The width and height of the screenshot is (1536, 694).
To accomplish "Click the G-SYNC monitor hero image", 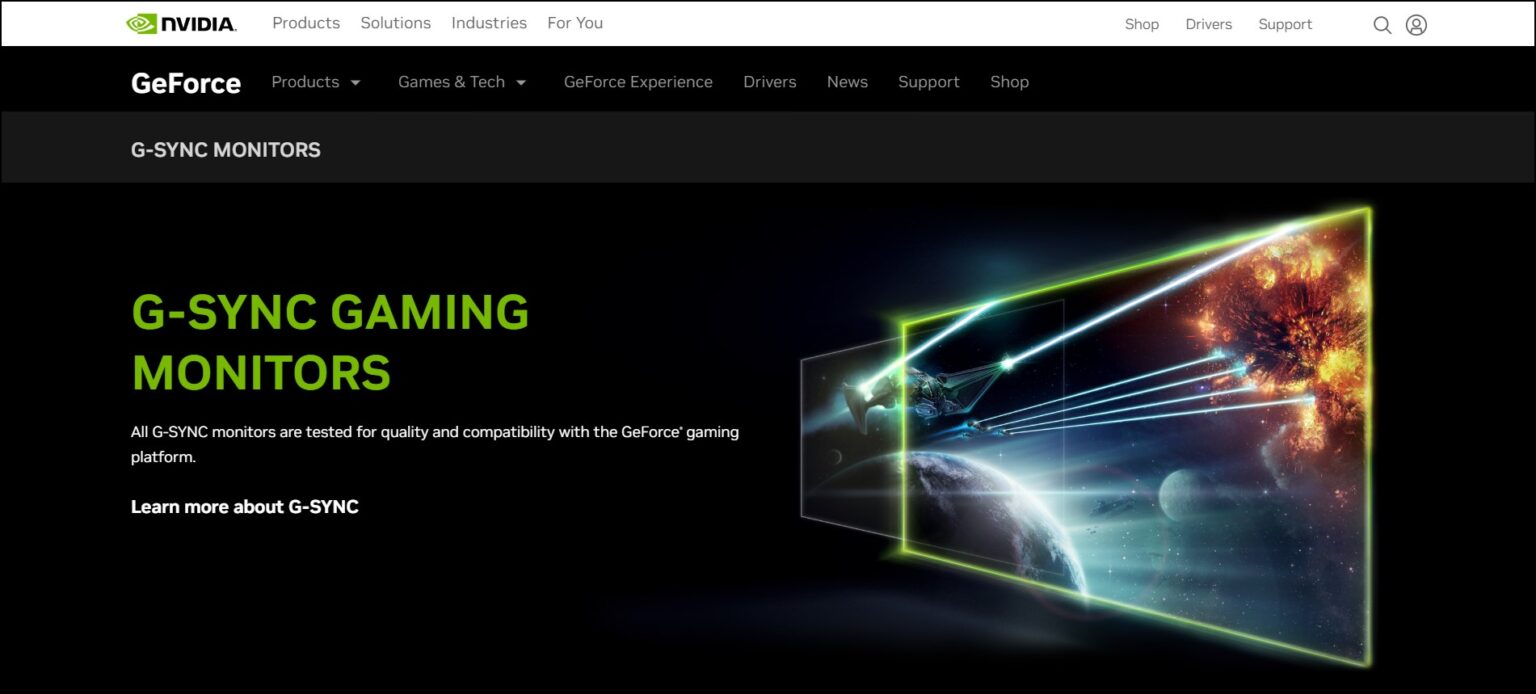I will pyautogui.click(x=1100, y=420).
